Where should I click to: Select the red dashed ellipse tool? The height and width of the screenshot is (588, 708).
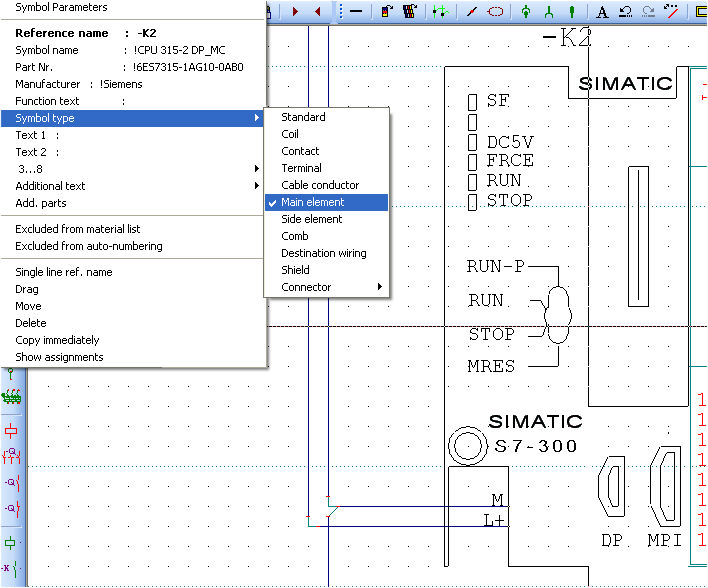[x=495, y=11]
